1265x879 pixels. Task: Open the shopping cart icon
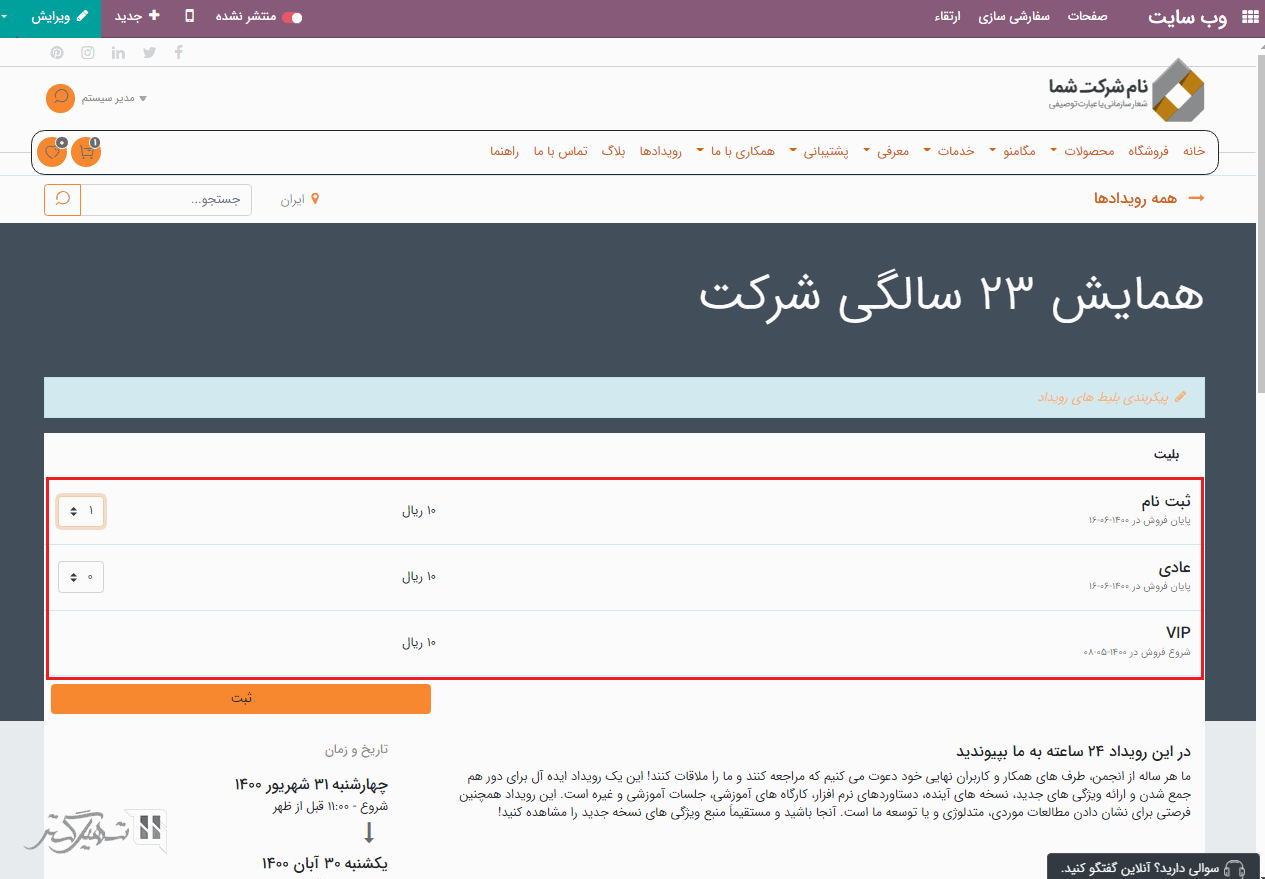coord(86,152)
